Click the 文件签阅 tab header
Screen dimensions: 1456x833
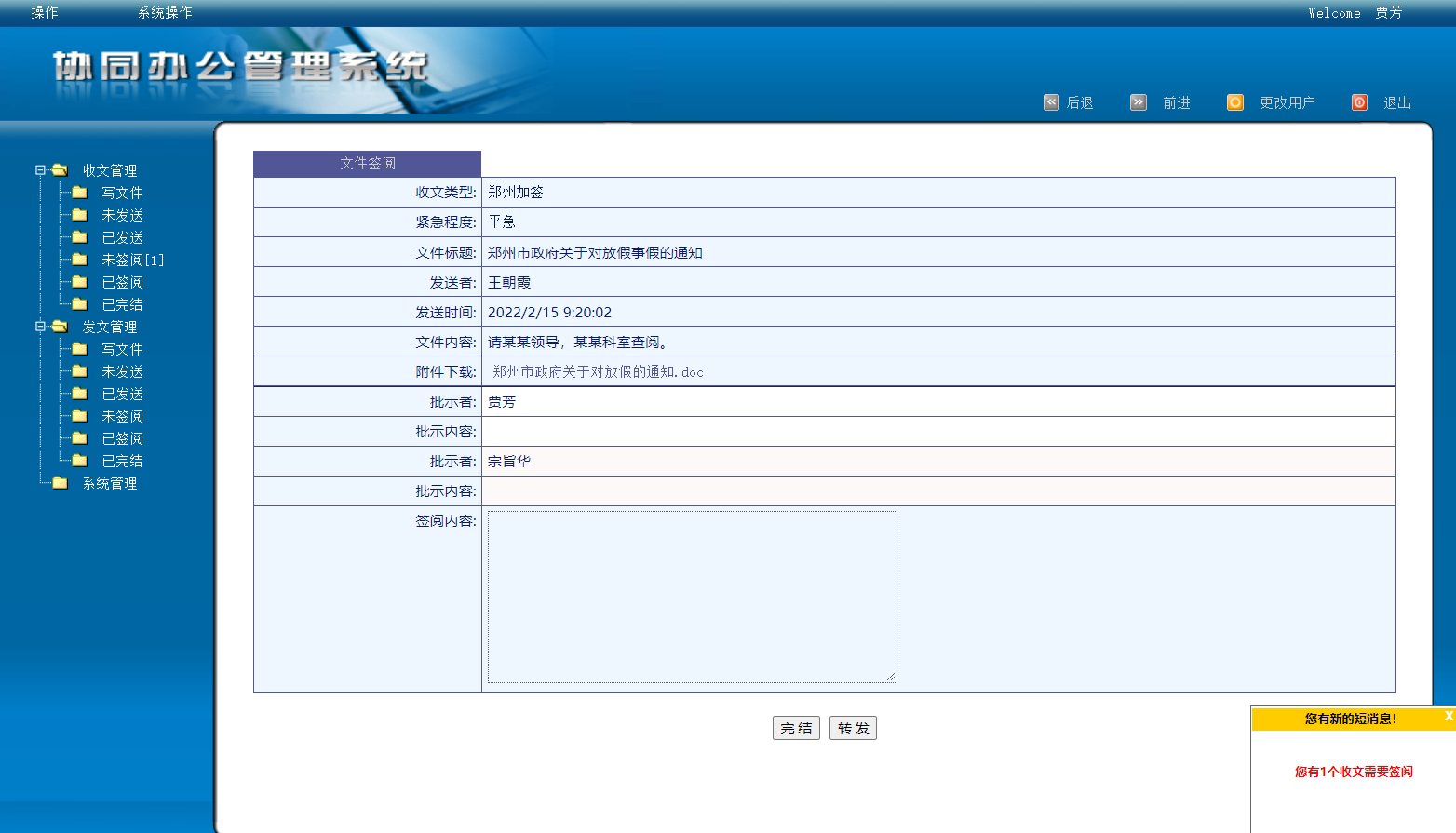(367, 163)
